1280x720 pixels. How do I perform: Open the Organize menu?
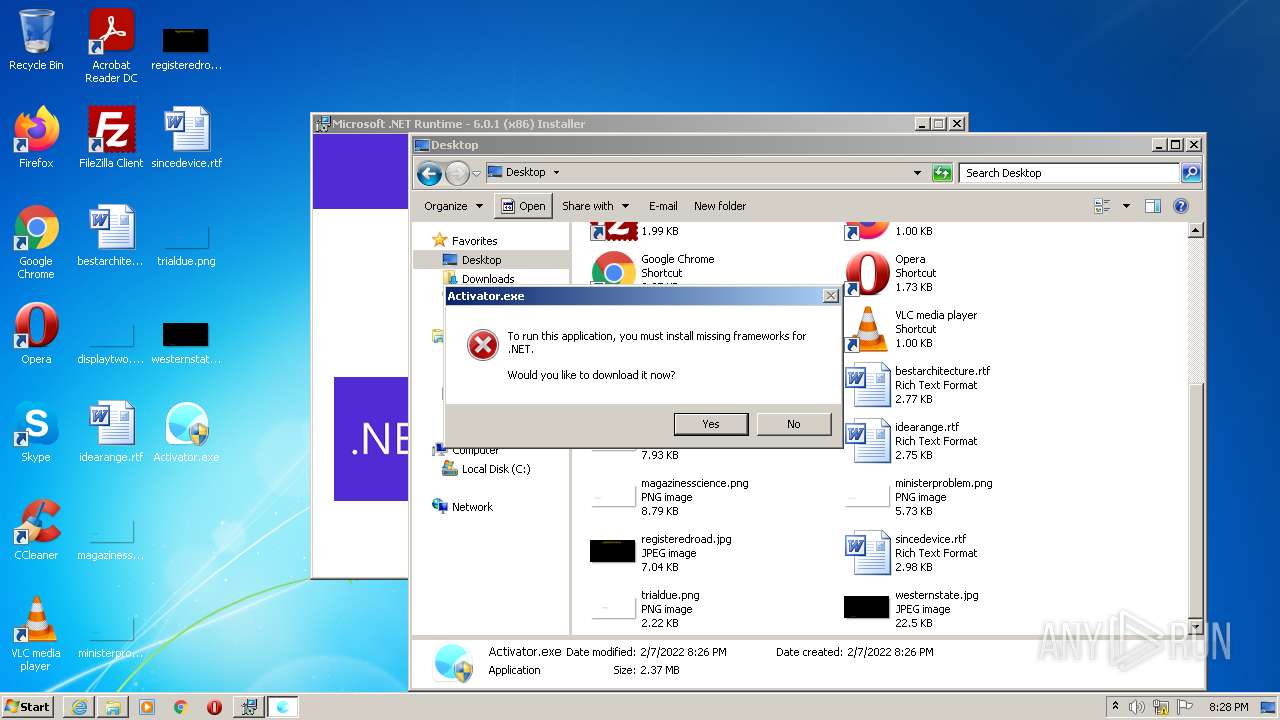pos(453,206)
